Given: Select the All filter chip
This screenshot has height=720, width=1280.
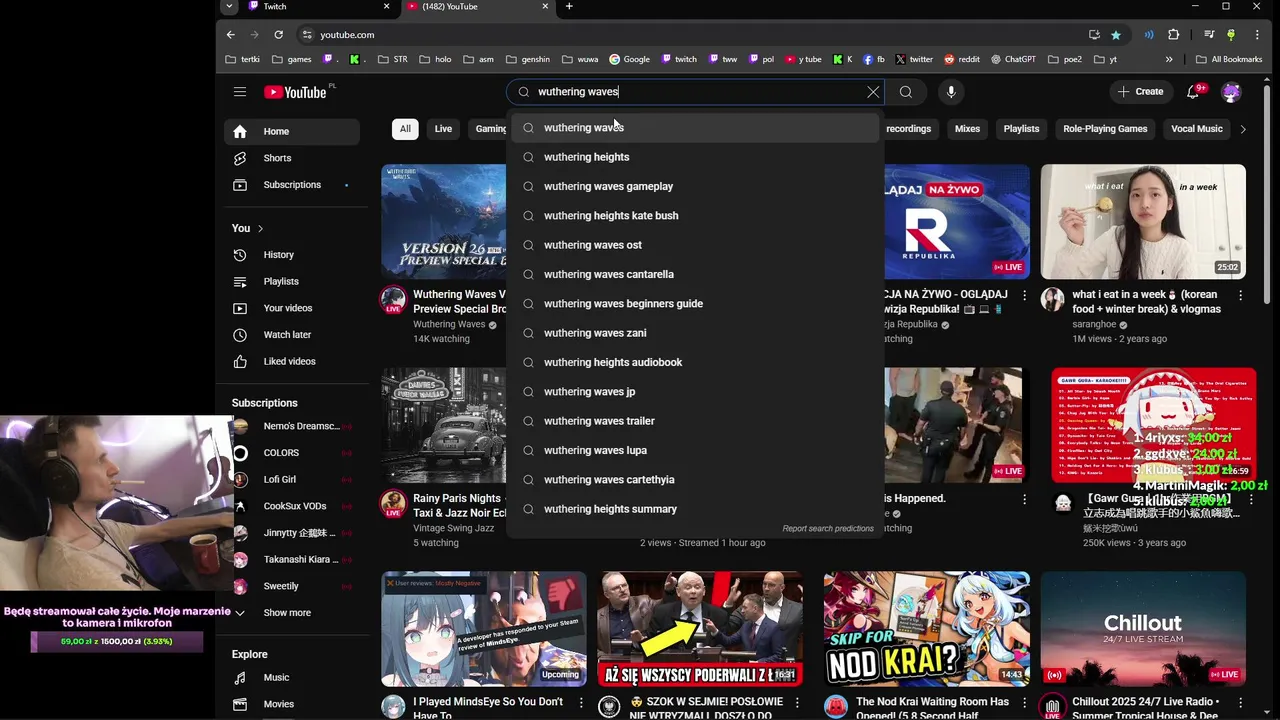Looking at the screenshot, I should [405, 129].
